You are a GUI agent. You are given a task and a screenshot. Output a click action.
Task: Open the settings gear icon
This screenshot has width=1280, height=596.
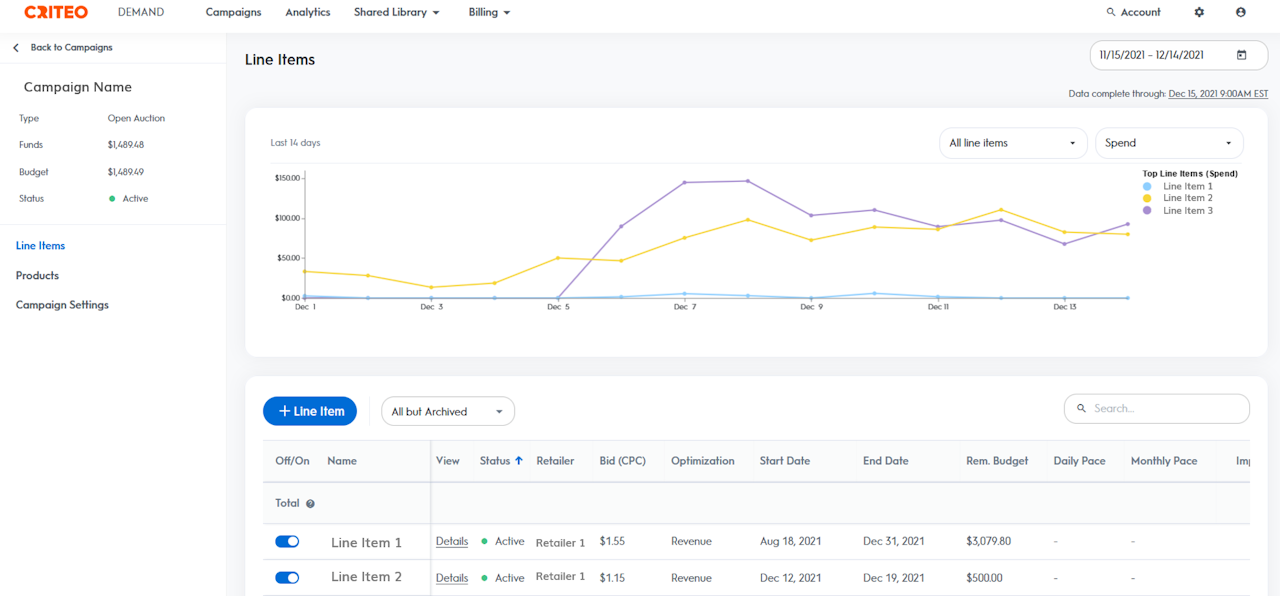(1199, 12)
